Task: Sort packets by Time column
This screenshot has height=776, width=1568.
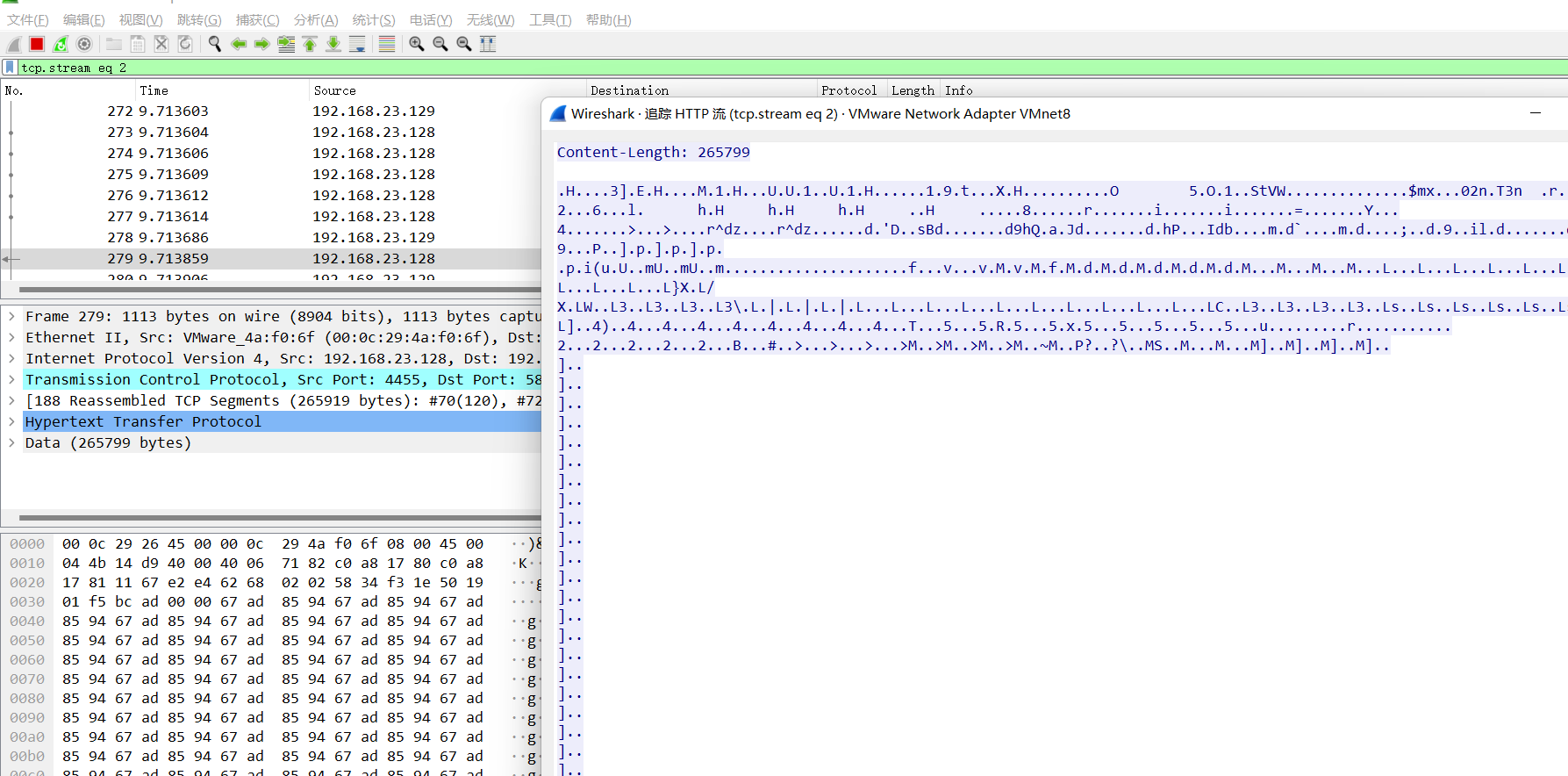Action: 223,90
